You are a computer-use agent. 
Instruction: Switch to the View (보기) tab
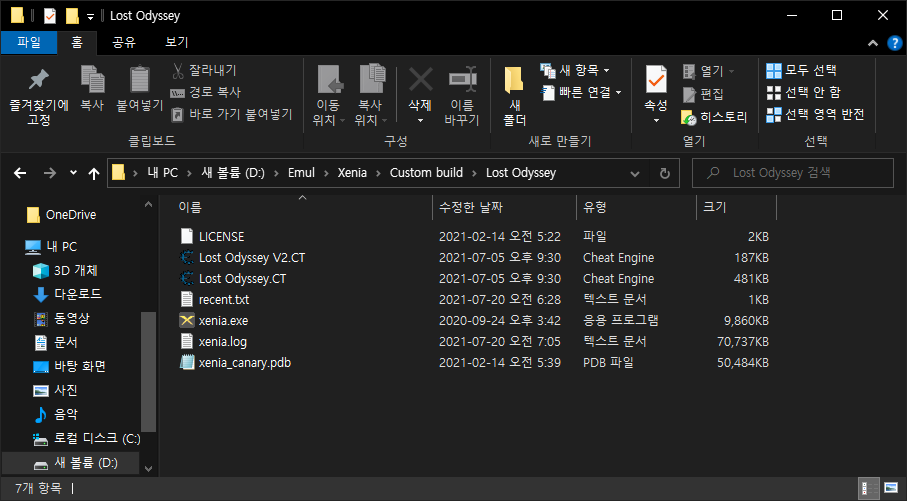tap(176, 42)
